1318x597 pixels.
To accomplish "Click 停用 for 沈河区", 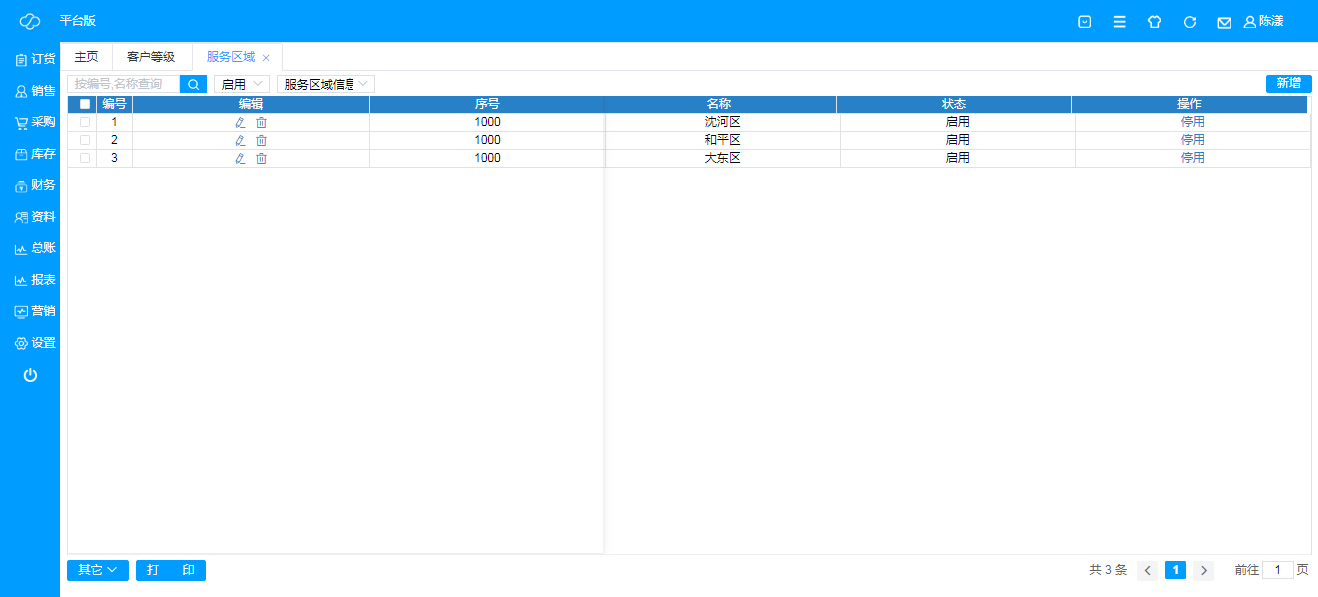I will [x=1193, y=122].
